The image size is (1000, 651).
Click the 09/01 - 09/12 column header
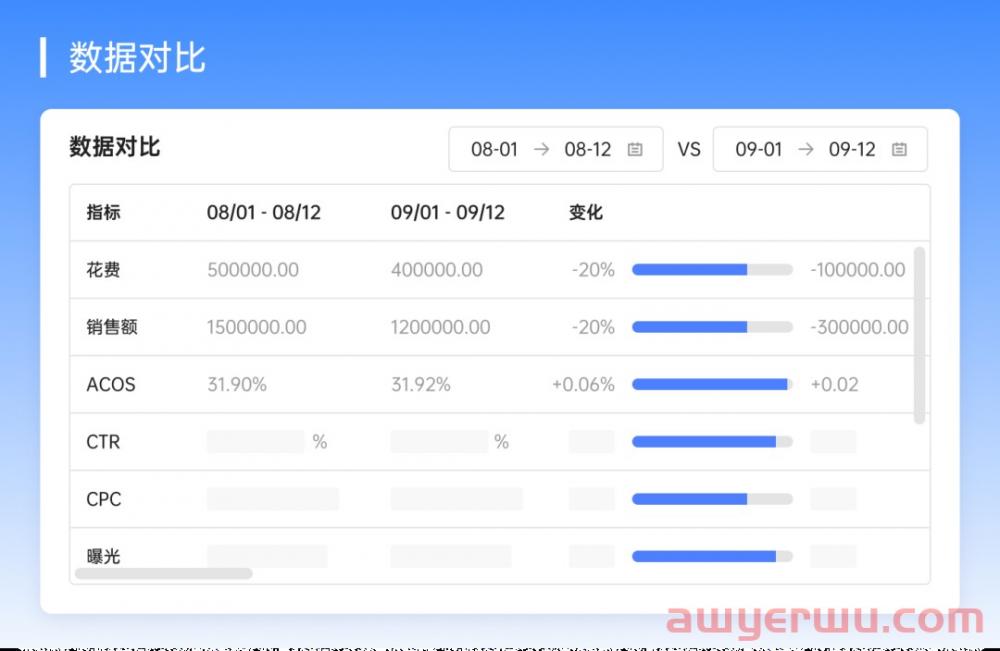click(447, 212)
